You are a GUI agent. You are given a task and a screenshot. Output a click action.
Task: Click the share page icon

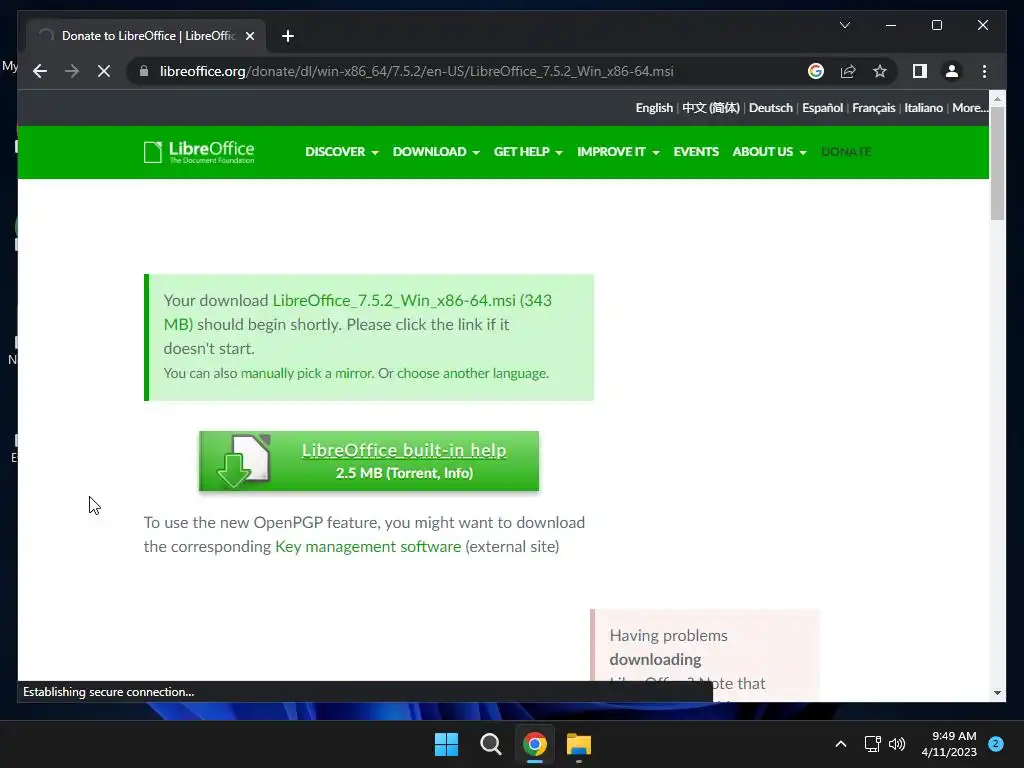pos(848,71)
